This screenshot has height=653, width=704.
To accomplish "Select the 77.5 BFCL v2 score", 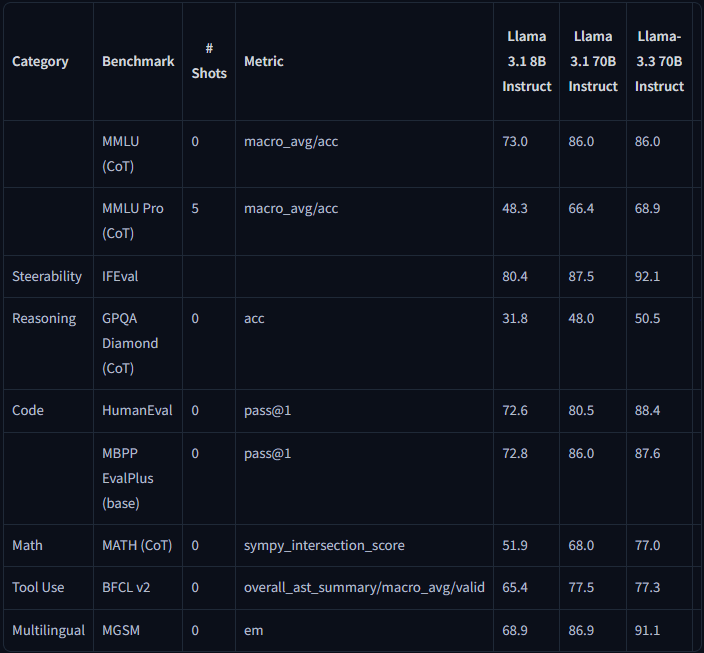I will click(581, 587).
